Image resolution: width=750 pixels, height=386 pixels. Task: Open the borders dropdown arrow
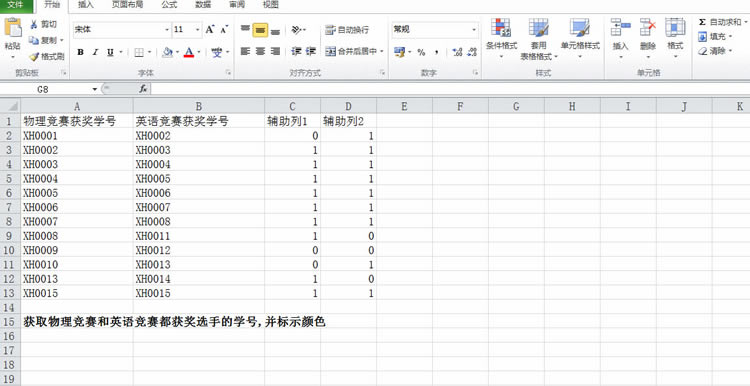tap(149, 52)
